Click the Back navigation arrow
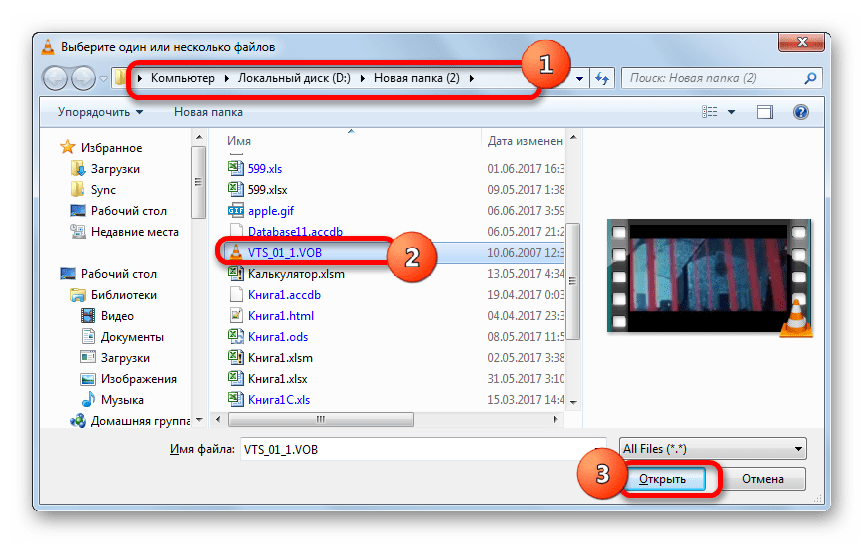The image size is (864, 544). [x=55, y=78]
